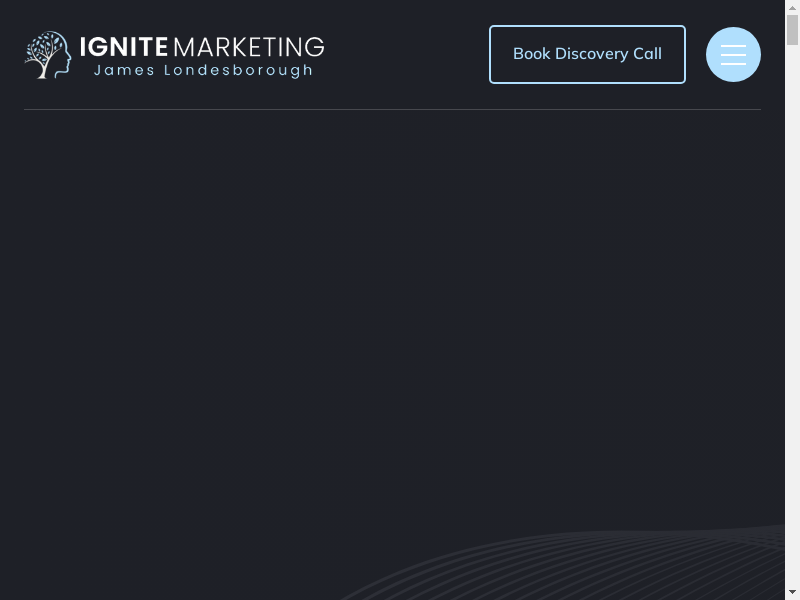Click the vertical scrollbar thumb
Viewport: 800px width, 600px height.
[x=792, y=30]
